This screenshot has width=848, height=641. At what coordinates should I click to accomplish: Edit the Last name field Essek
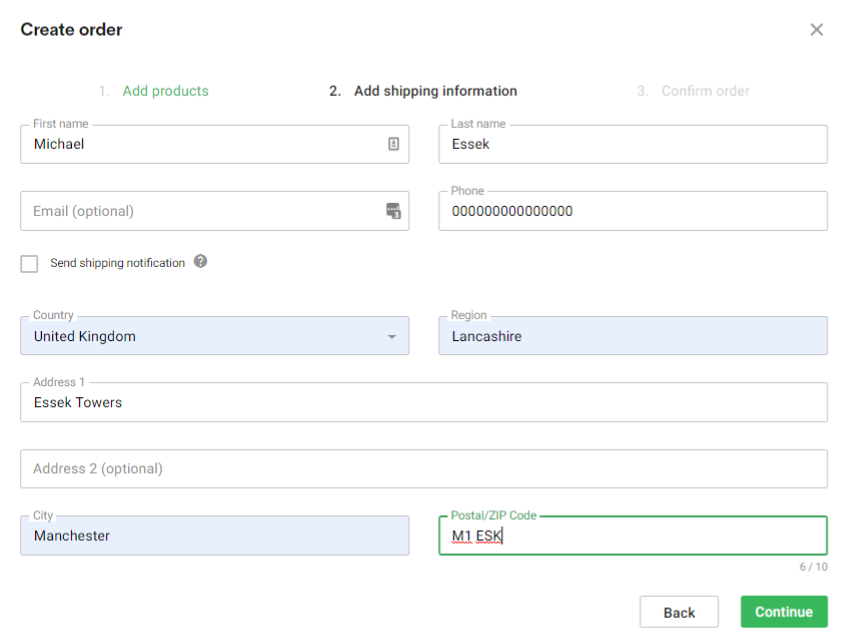633,144
